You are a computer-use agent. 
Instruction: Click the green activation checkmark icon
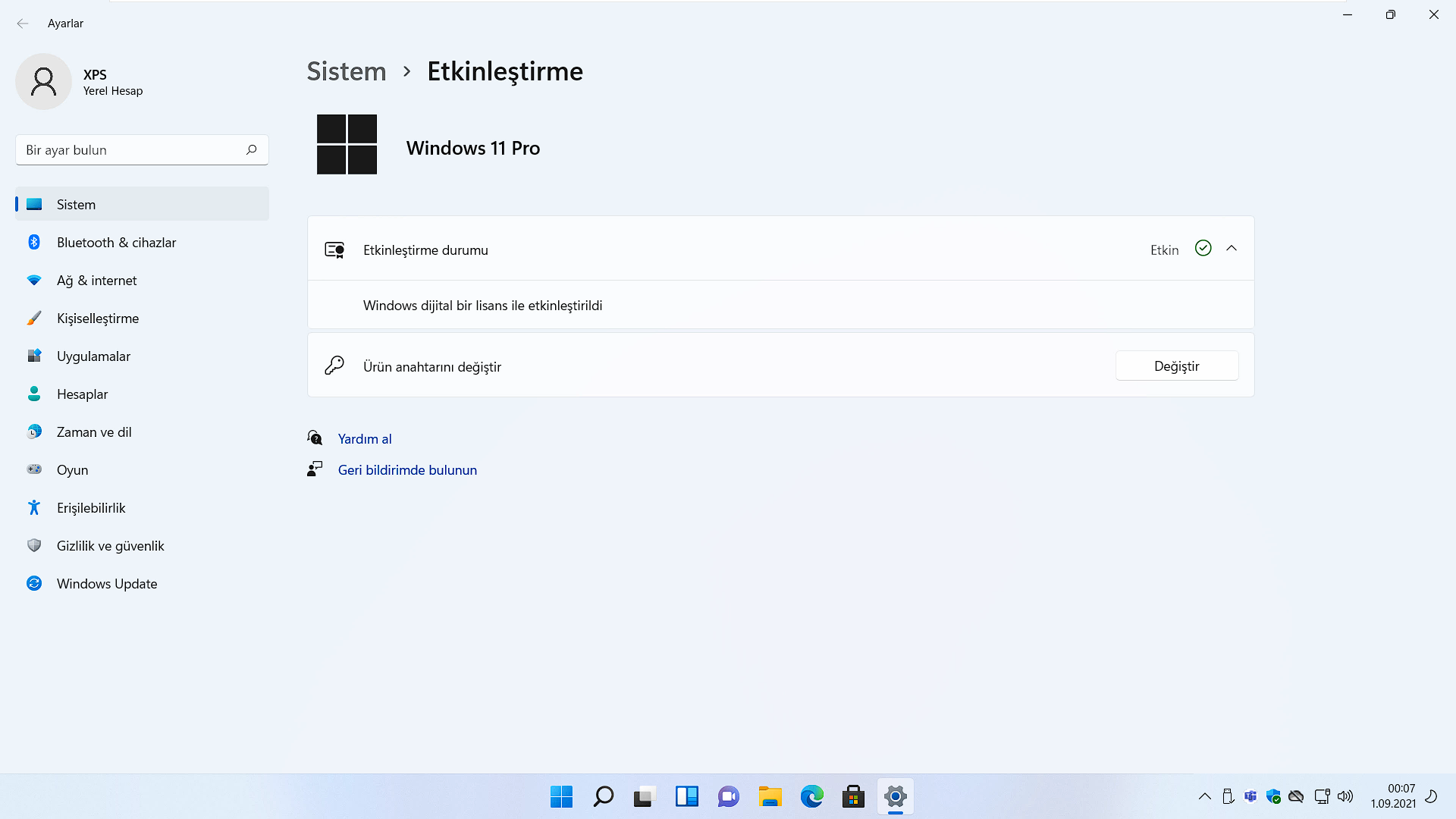point(1203,248)
